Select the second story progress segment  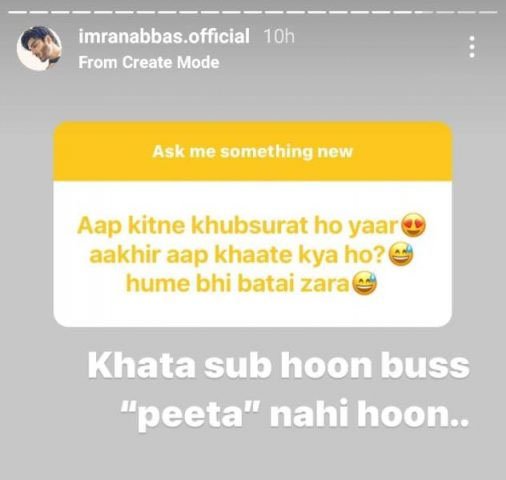click(39, 12)
